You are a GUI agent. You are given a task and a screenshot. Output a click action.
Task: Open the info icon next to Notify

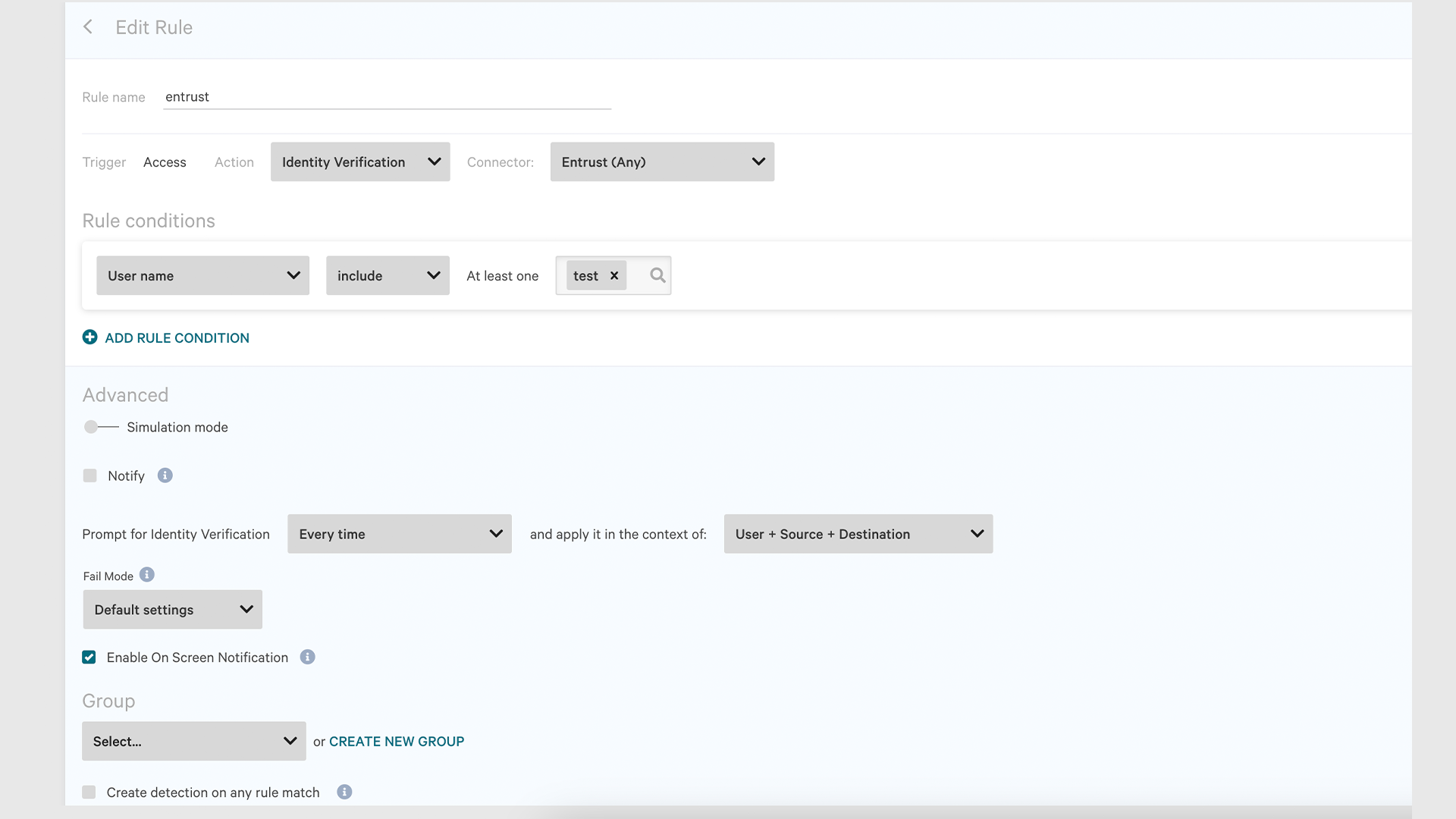click(165, 475)
